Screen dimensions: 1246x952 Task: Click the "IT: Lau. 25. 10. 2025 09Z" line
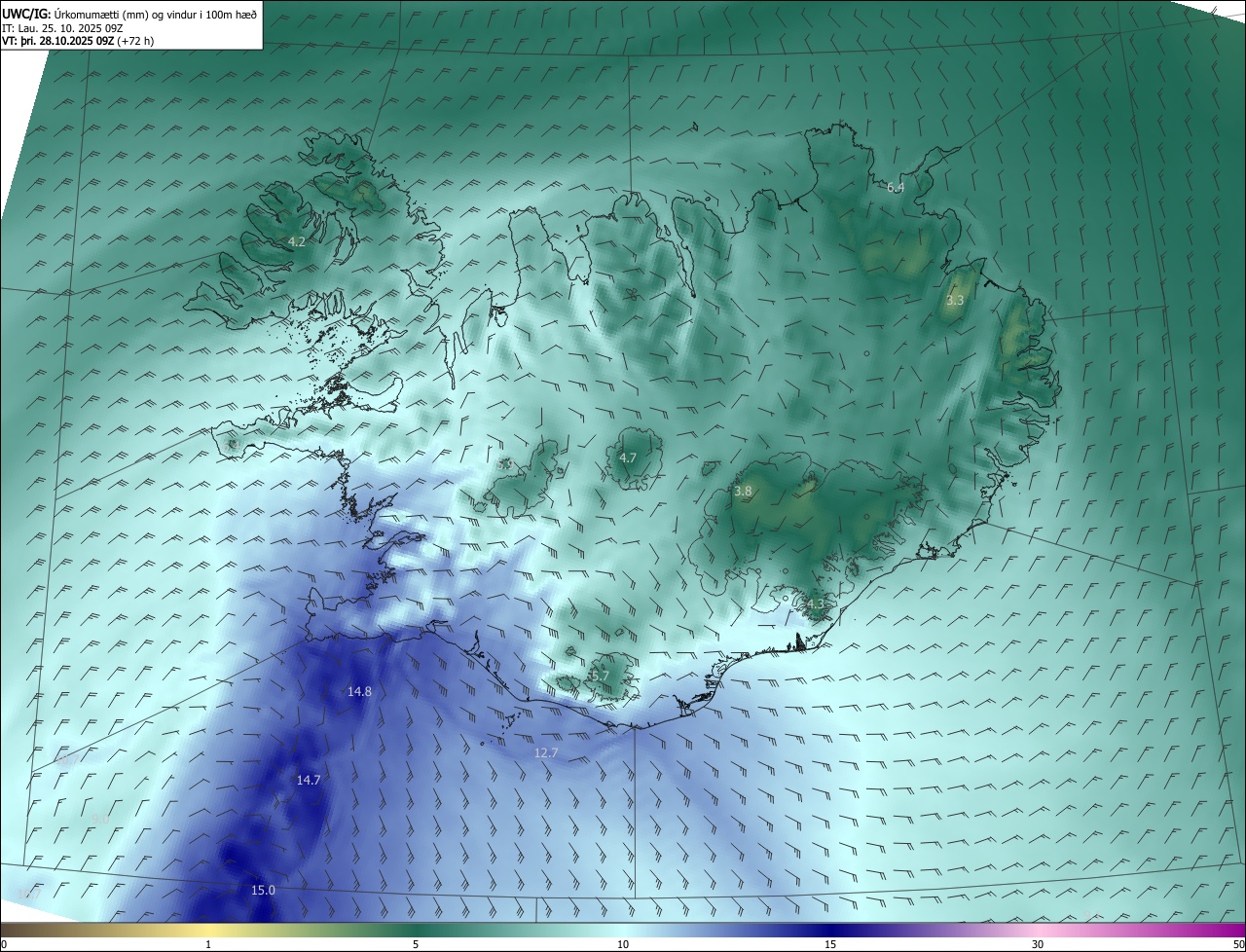point(62,28)
